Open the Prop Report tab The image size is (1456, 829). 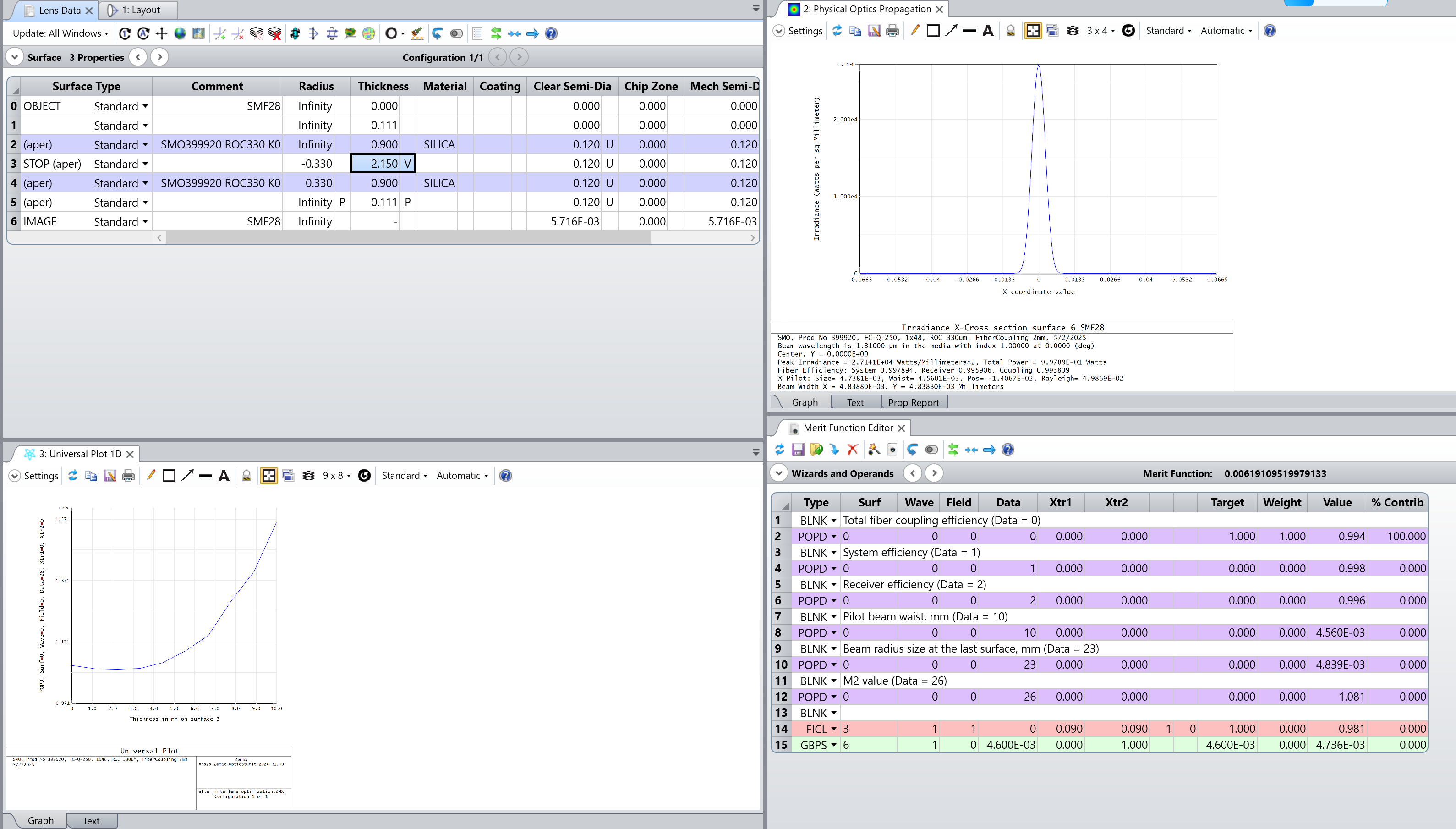(913, 402)
